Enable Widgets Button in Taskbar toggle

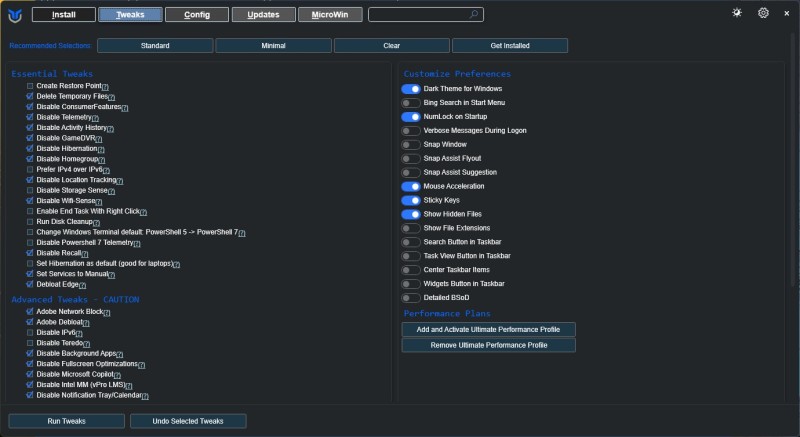point(411,284)
